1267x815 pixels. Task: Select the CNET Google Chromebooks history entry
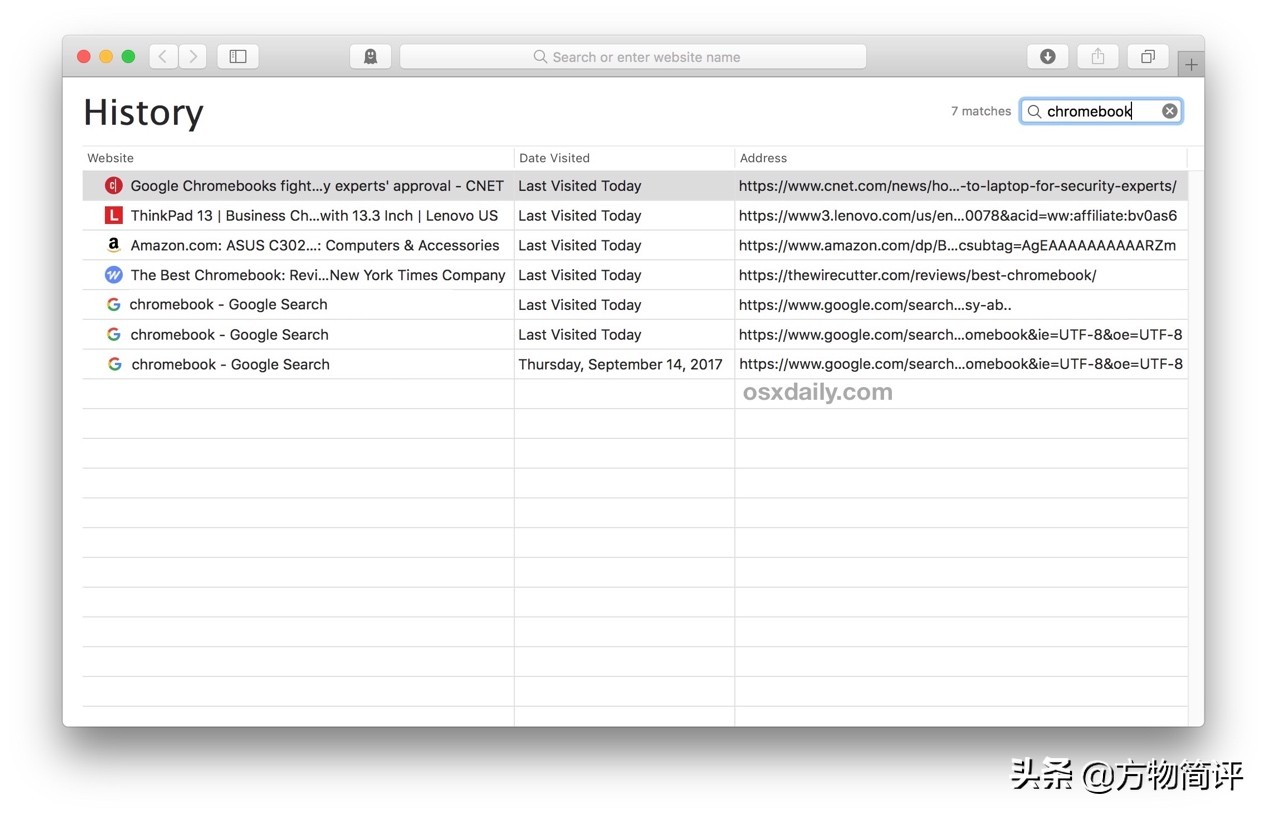coord(316,186)
